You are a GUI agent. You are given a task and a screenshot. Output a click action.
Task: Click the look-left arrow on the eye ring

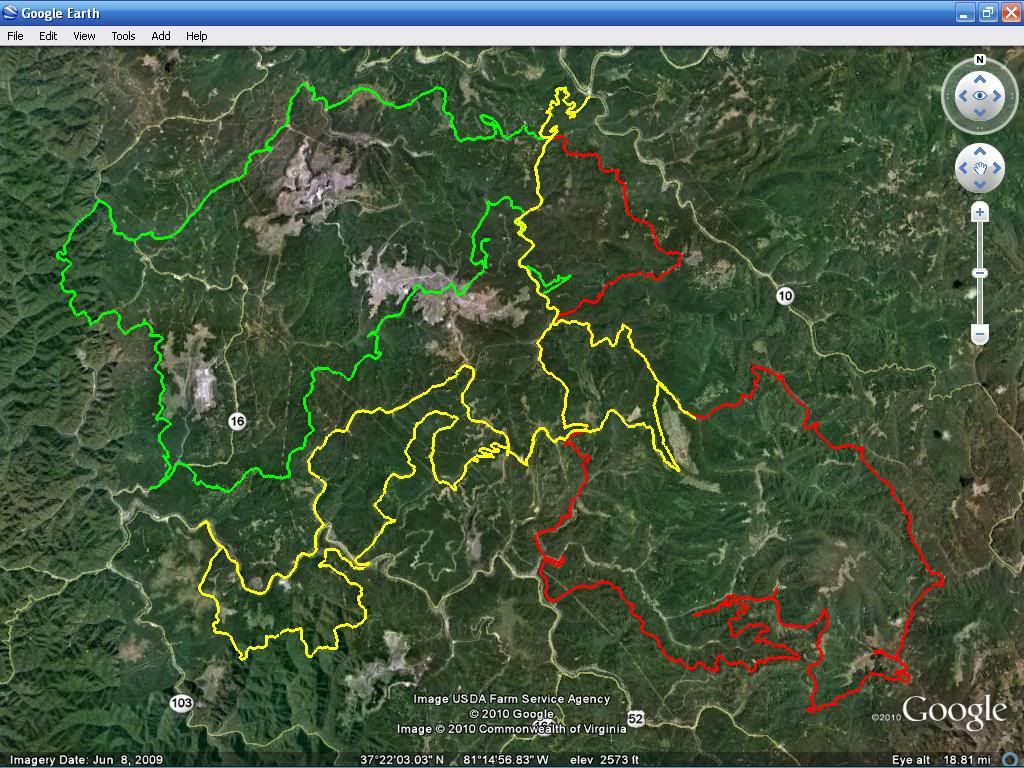[x=963, y=96]
